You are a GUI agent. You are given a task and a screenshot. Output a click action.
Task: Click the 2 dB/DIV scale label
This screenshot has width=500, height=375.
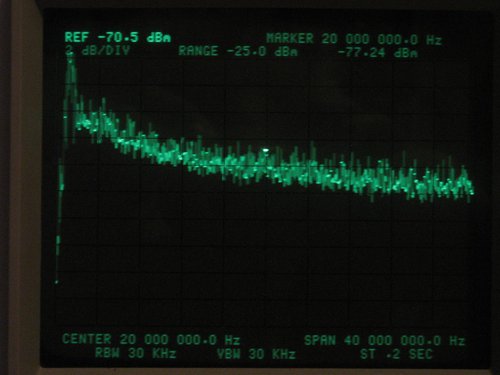tap(97, 51)
